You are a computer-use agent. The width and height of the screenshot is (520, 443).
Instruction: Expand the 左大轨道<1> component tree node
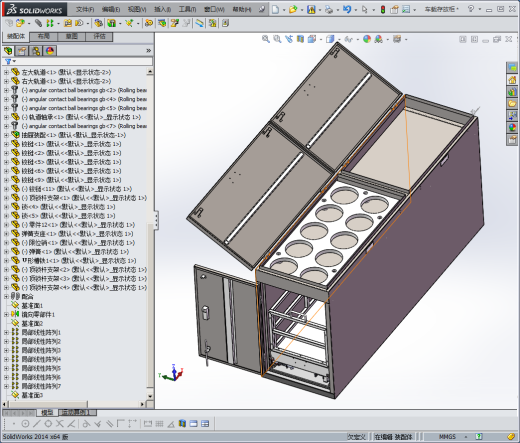coord(6,72)
